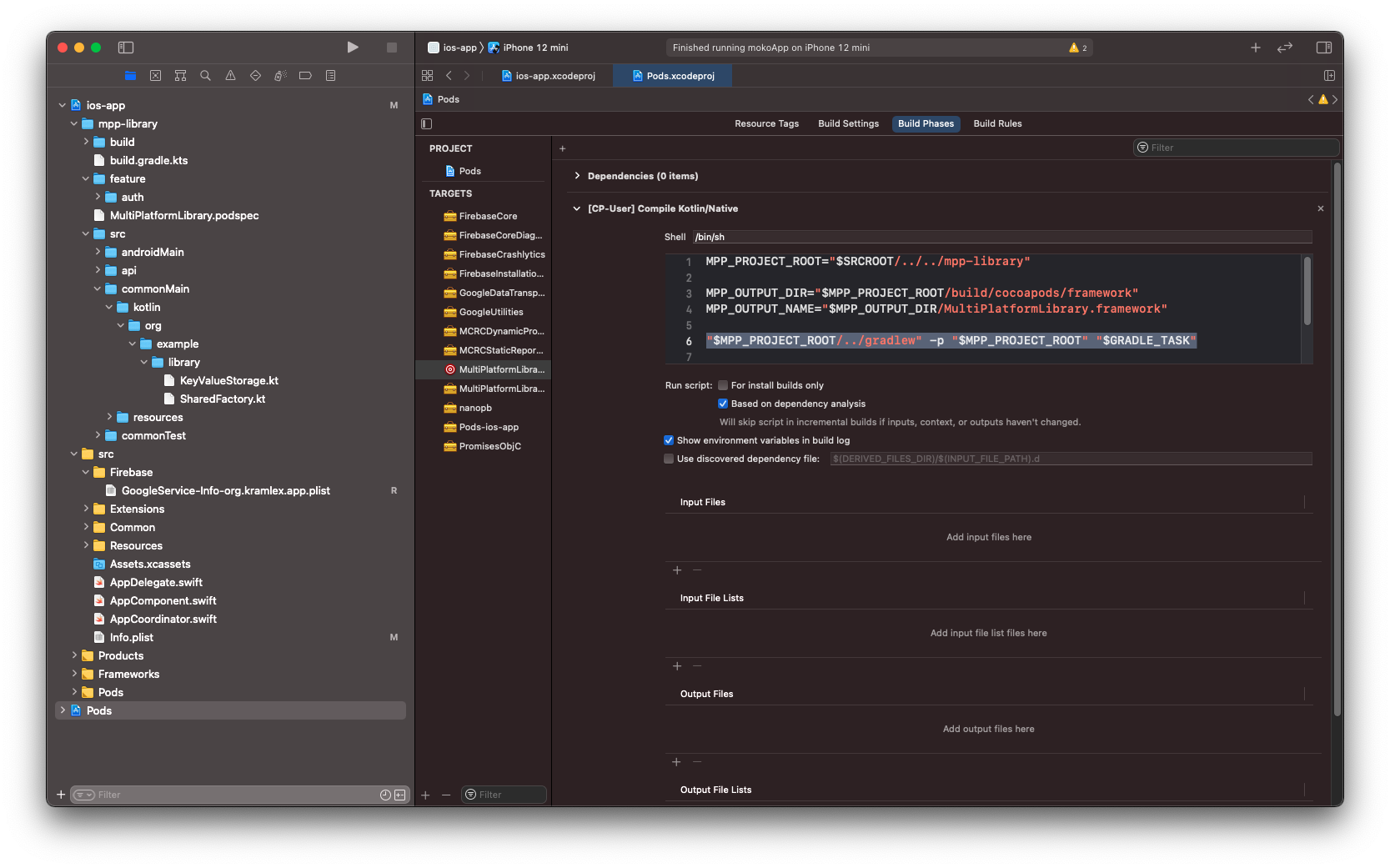Expand the Frameworks group
The height and width of the screenshot is (868, 1390).
click(74, 675)
